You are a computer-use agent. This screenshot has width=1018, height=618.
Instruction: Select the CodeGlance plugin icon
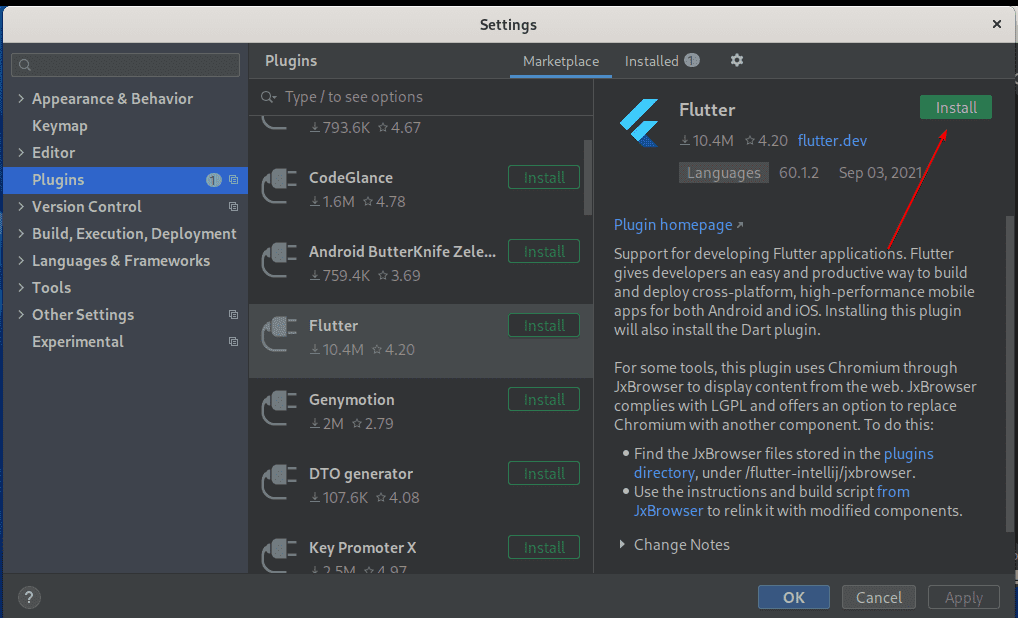(279, 188)
